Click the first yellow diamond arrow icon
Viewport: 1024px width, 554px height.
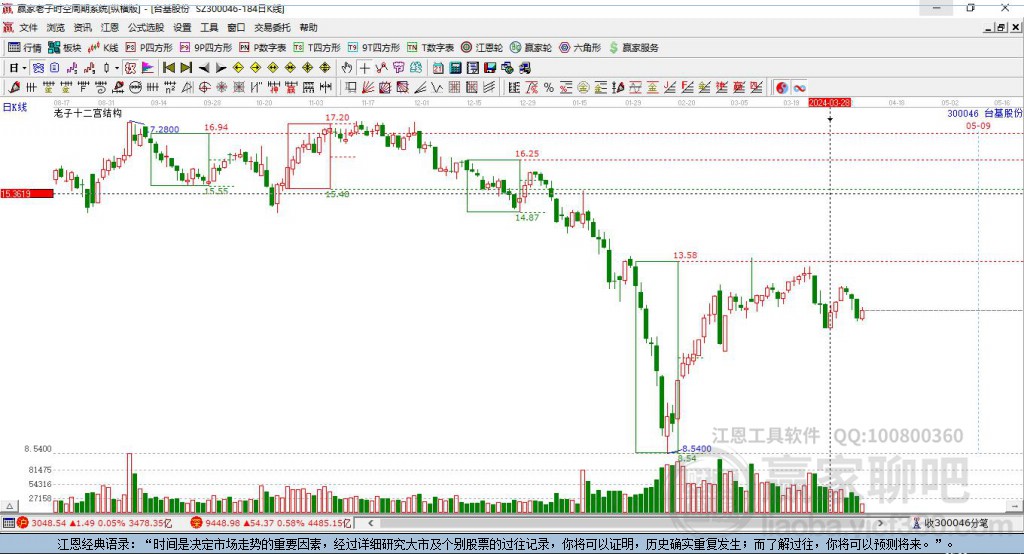[238, 68]
